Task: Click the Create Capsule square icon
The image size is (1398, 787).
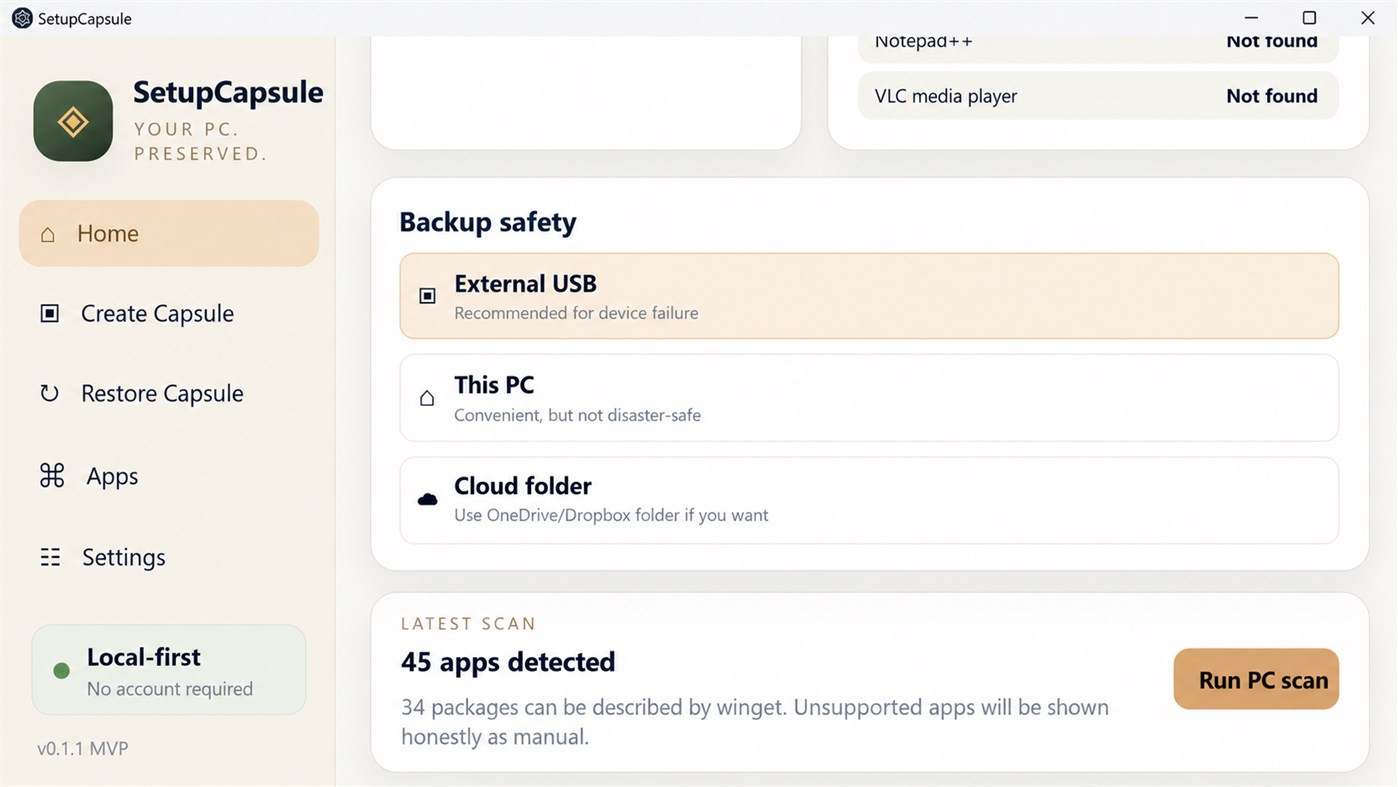Action: point(49,313)
